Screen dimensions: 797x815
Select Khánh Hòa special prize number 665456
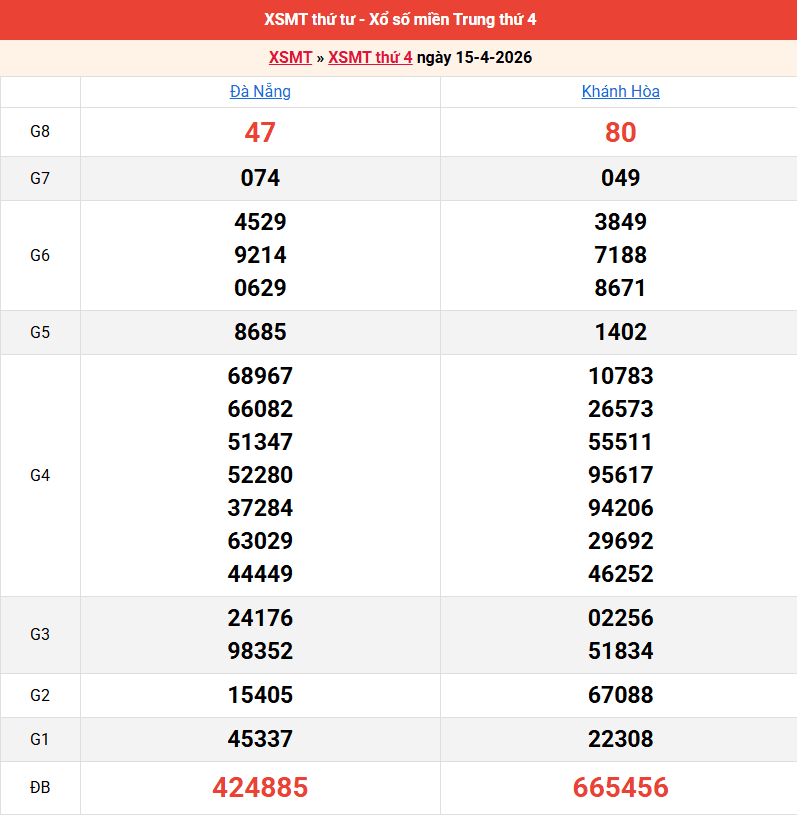tap(620, 788)
